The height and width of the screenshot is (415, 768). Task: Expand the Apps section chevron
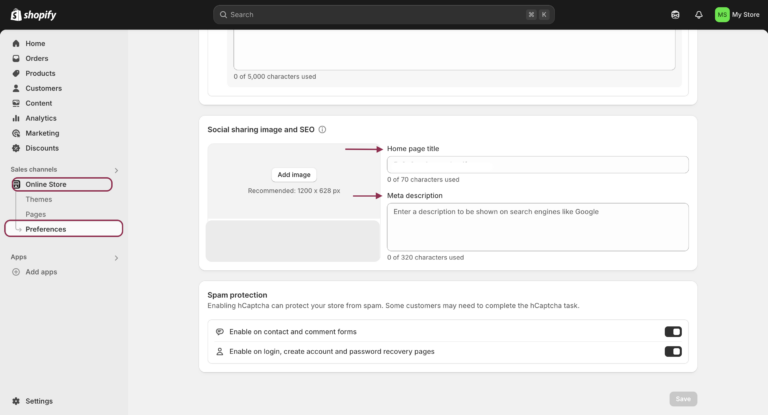[116, 257]
